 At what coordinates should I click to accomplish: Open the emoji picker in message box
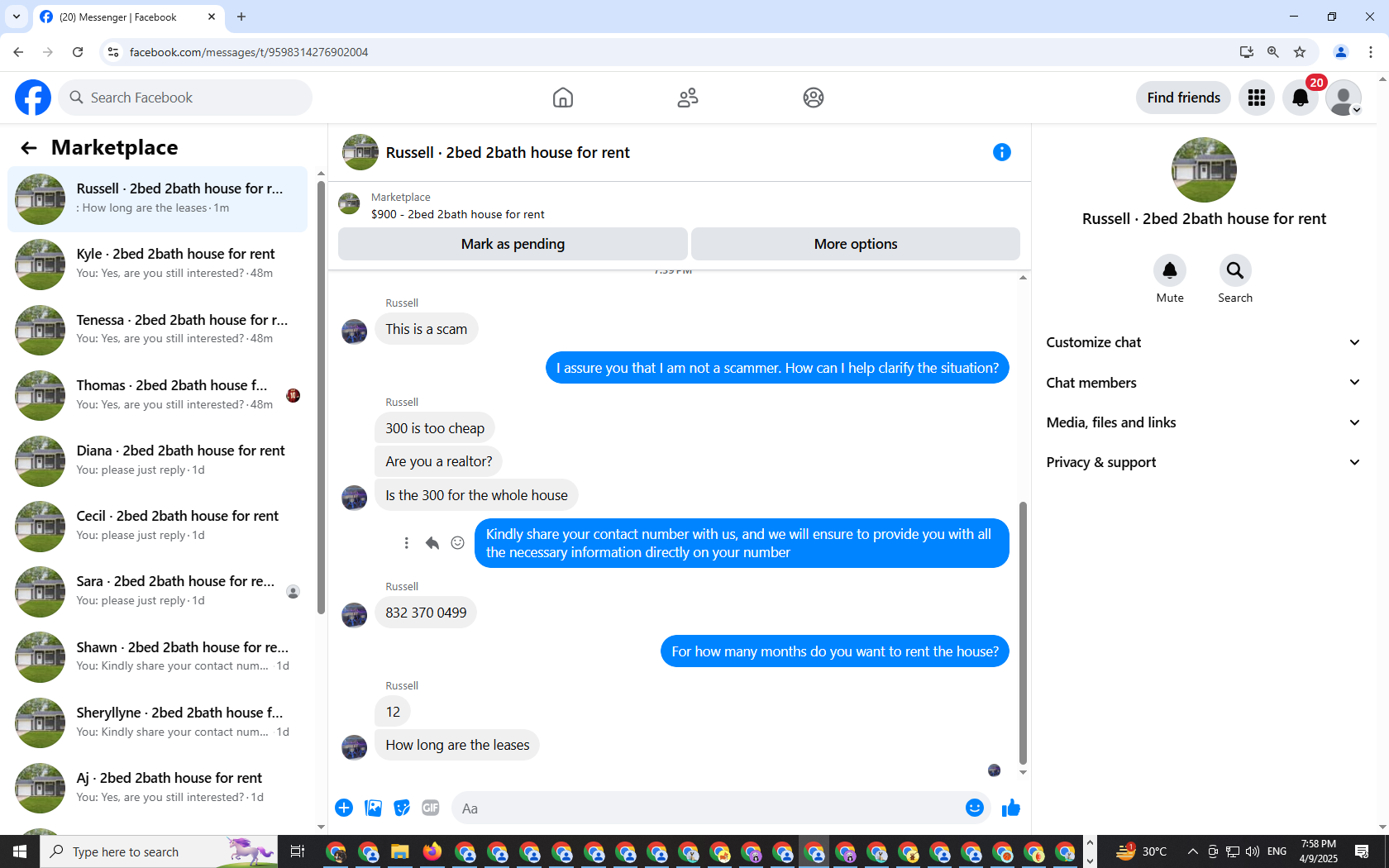click(975, 808)
